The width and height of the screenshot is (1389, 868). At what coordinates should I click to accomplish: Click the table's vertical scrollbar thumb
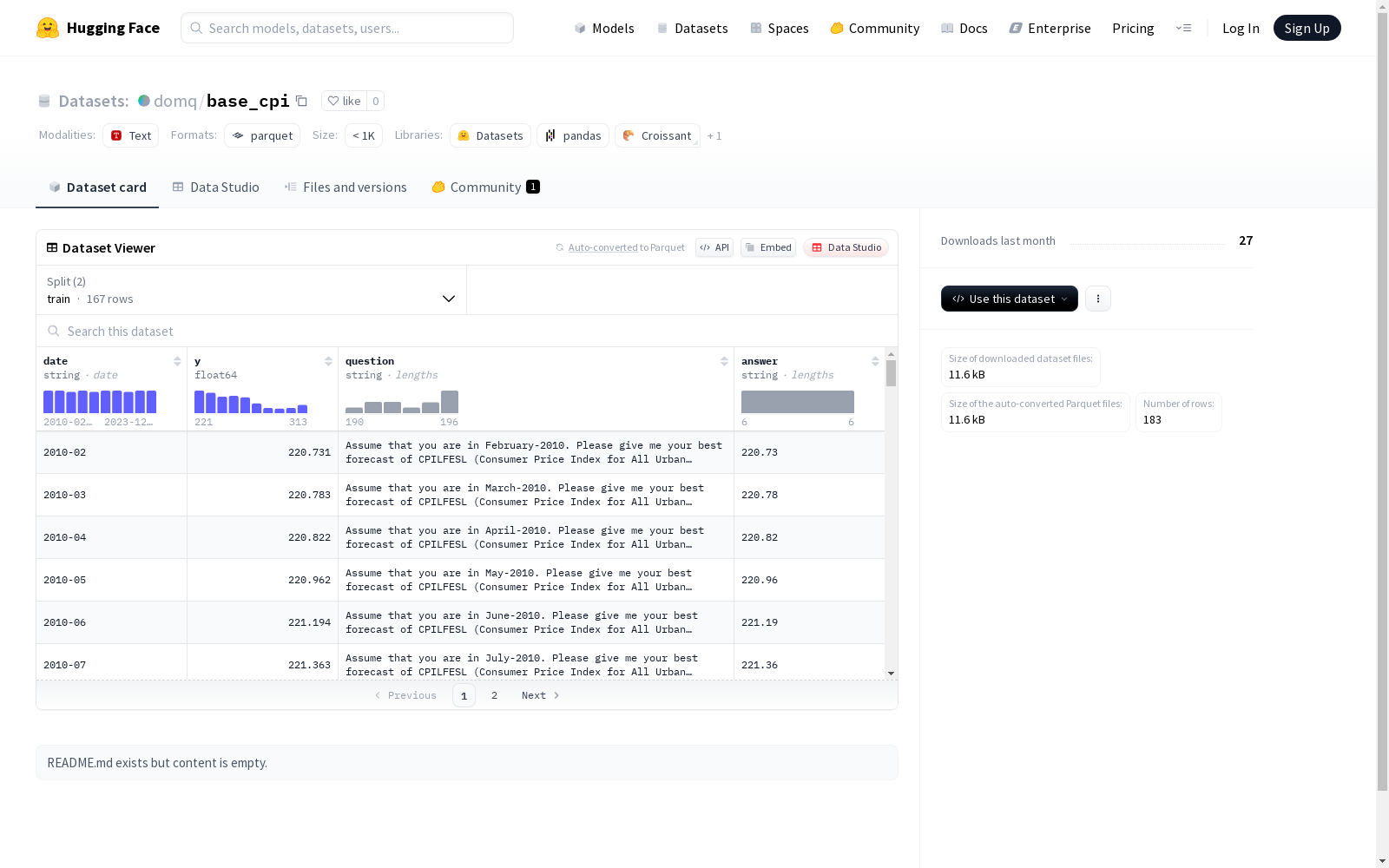click(891, 373)
